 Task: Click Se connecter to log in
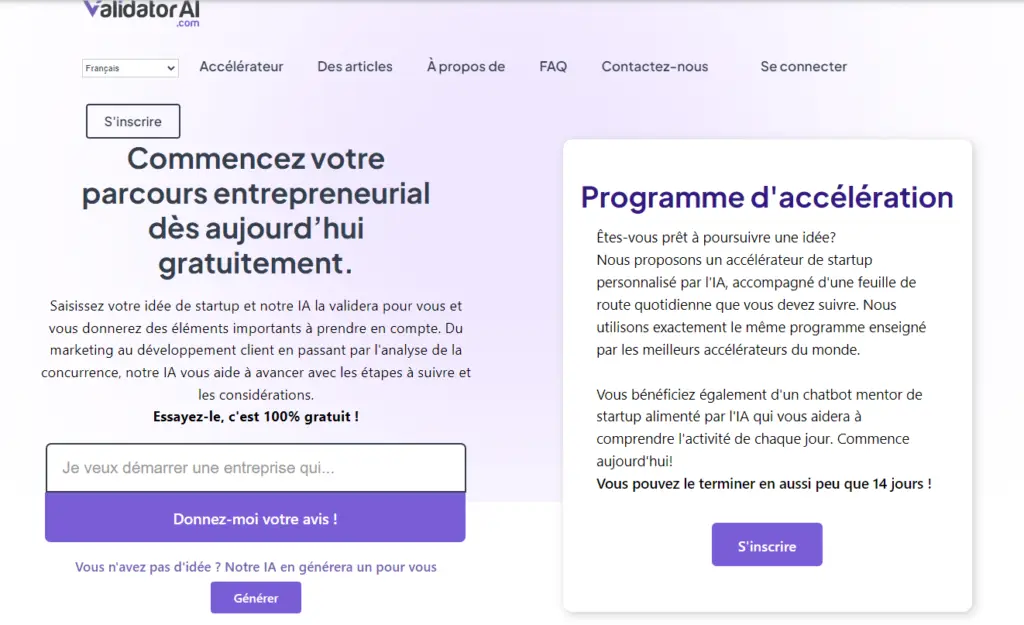coord(803,67)
